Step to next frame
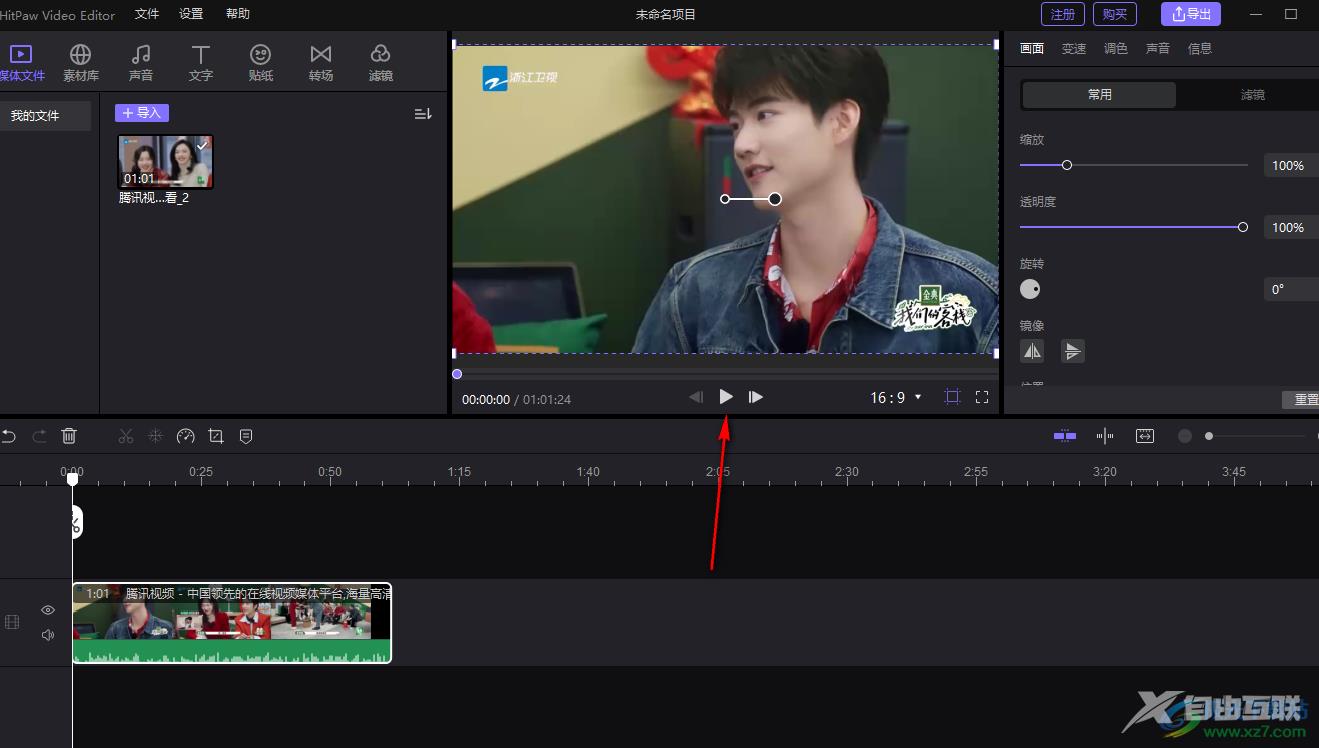 point(756,397)
